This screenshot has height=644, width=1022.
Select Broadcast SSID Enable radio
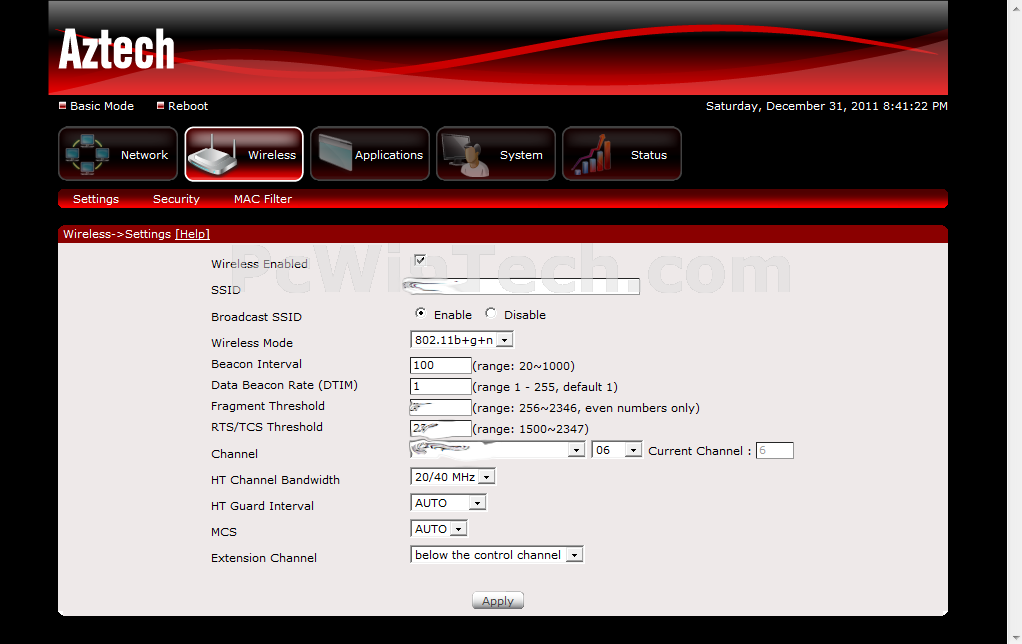(x=420, y=314)
